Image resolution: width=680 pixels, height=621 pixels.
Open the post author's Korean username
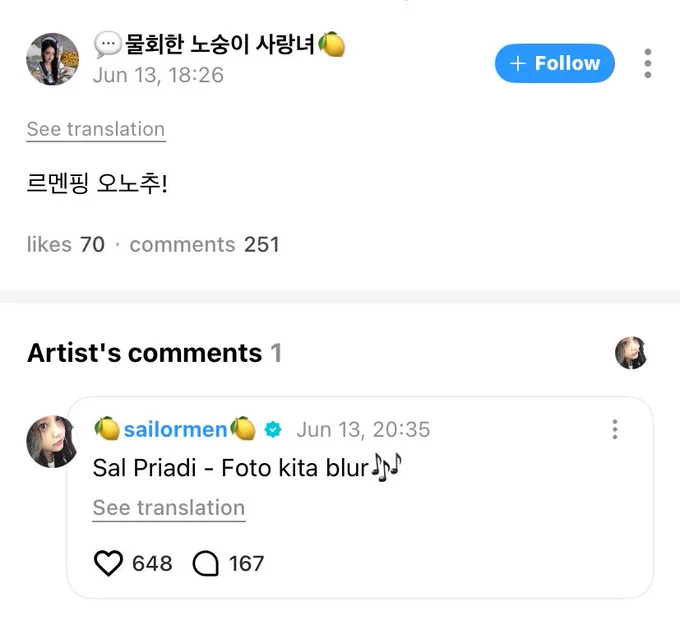tap(219, 44)
